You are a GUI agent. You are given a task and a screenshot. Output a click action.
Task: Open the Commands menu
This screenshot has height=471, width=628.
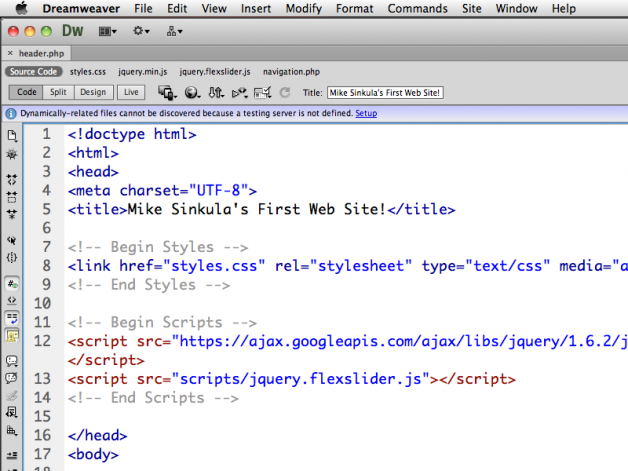417,8
